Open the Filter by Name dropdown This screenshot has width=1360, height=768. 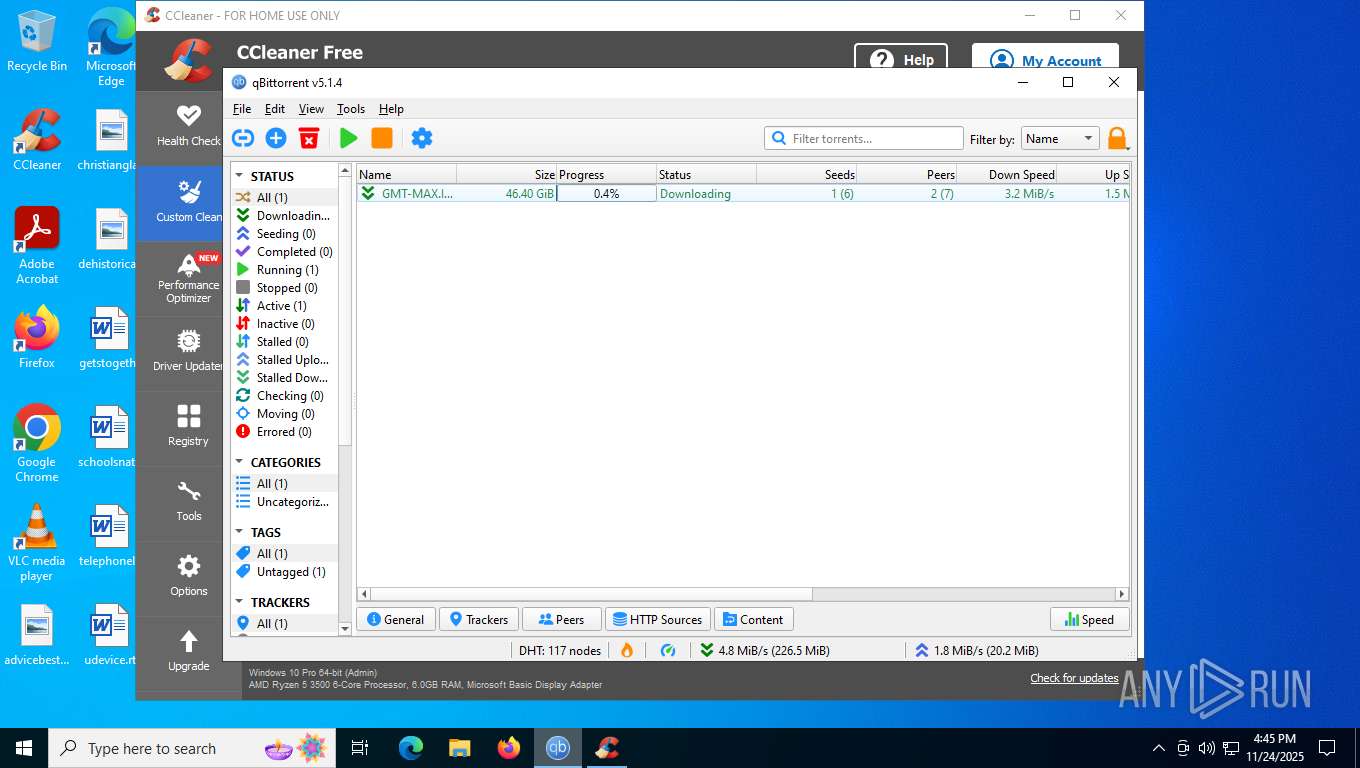tap(1060, 139)
